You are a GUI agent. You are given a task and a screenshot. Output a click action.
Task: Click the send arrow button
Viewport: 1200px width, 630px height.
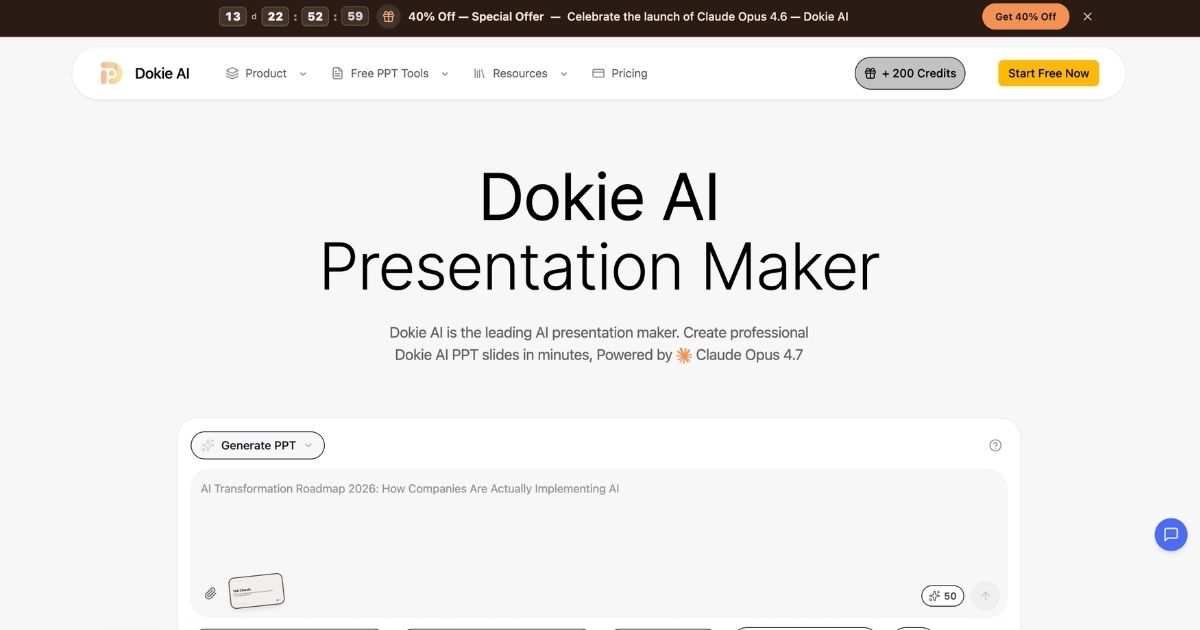pos(985,595)
